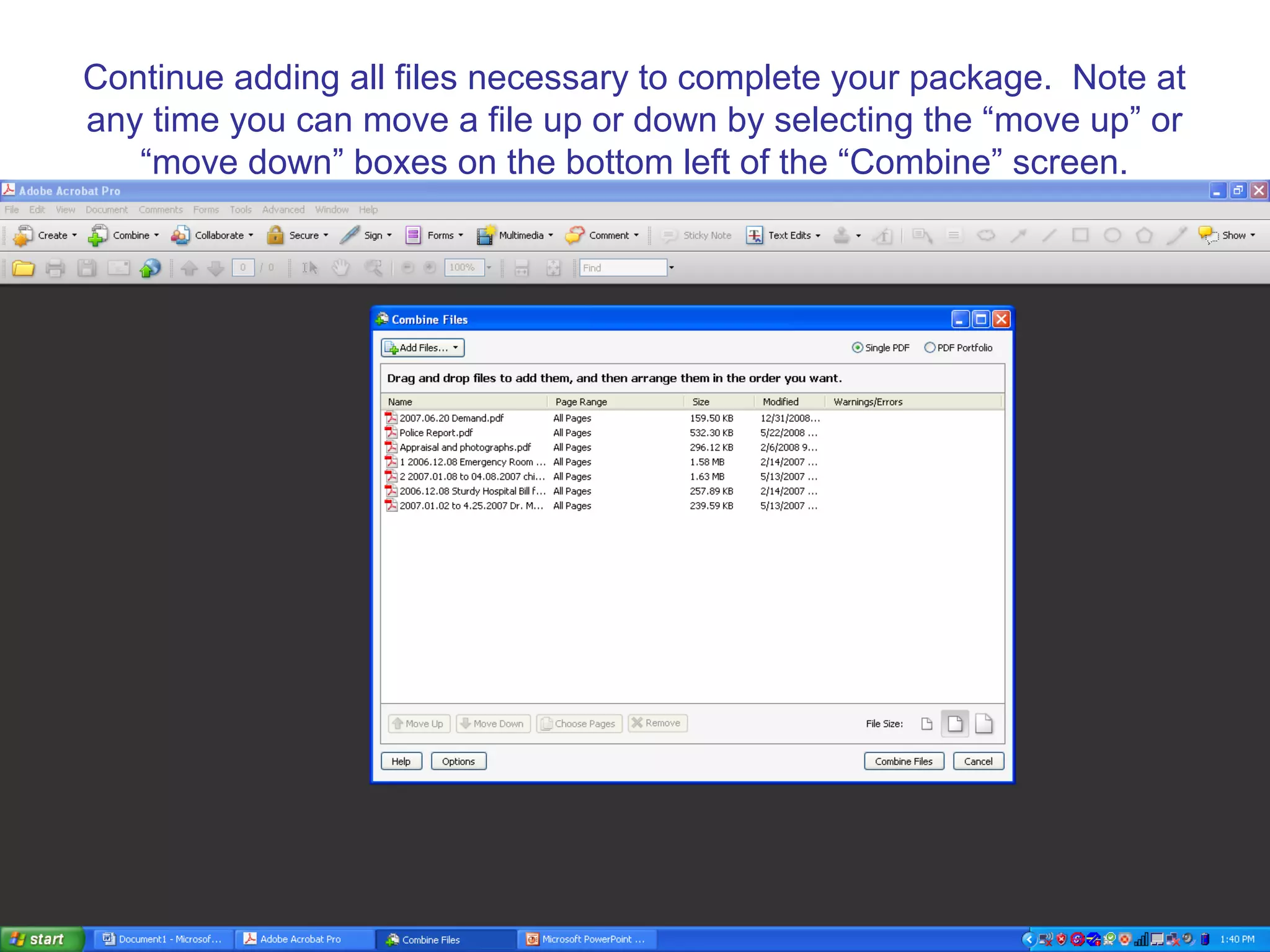Viewport: 1270px width, 952px height.
Task: Open the zoom percentage dropdown arrow
Action: [489, 268]
